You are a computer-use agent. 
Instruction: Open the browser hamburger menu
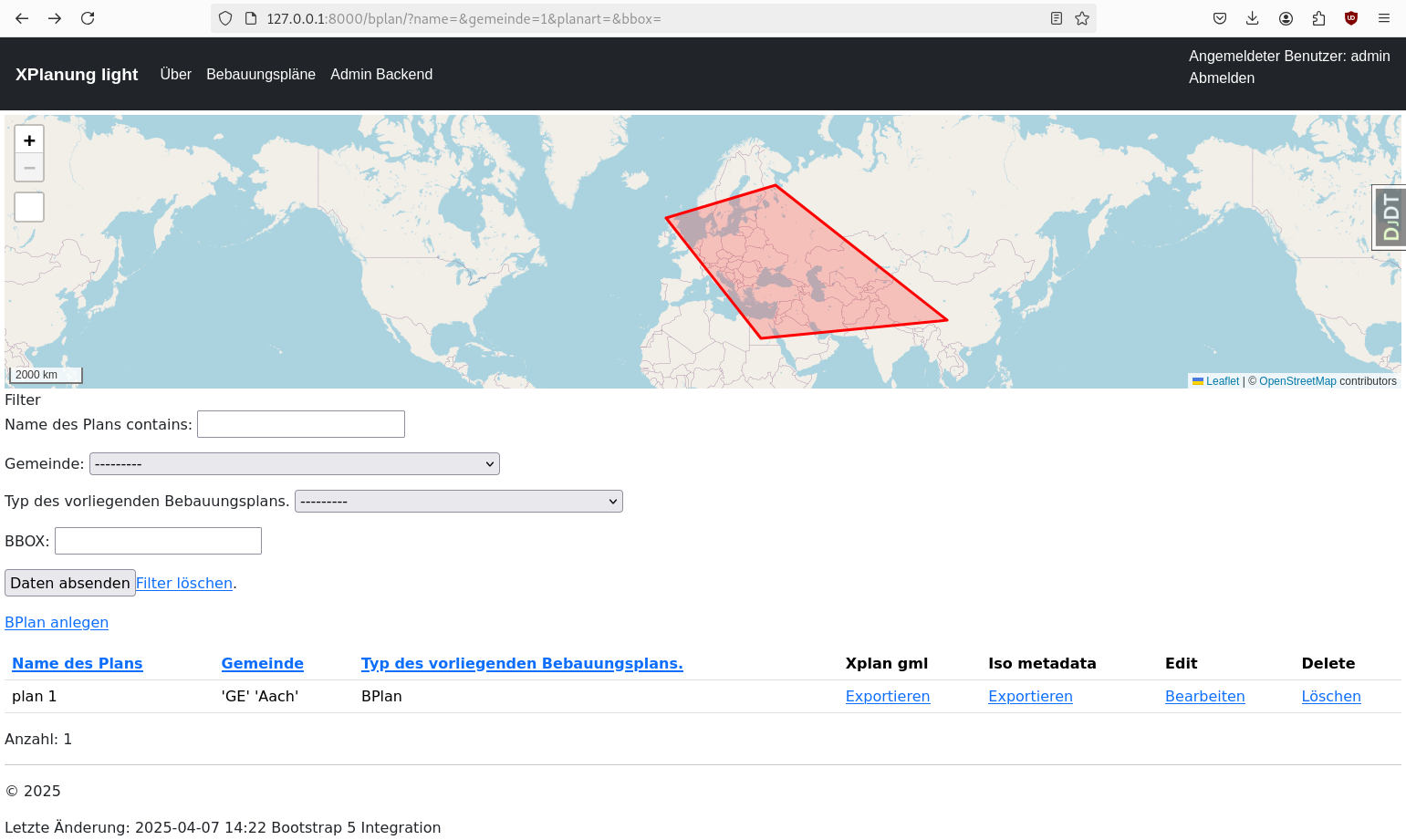click(x=1384, y=18)
